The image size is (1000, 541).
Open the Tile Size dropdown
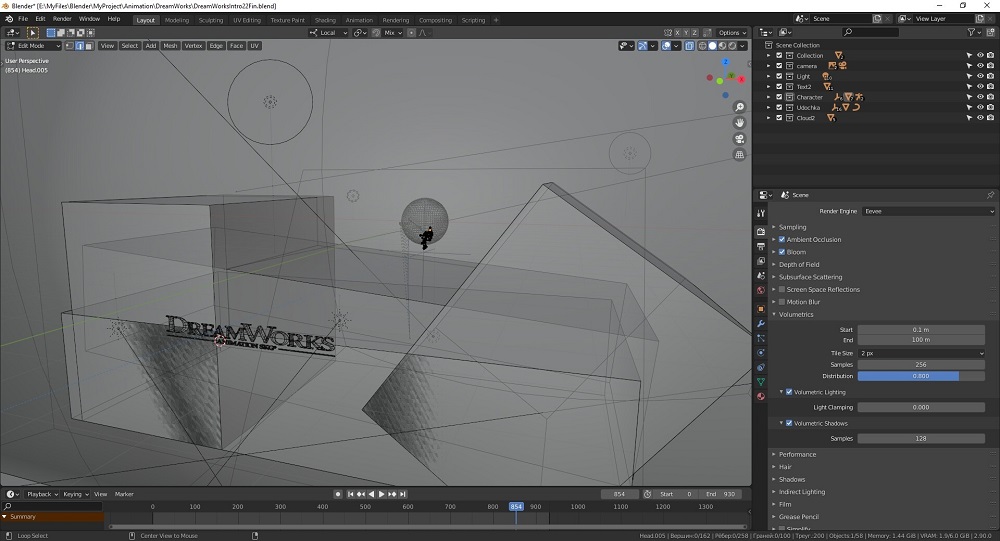click(921, 353)
